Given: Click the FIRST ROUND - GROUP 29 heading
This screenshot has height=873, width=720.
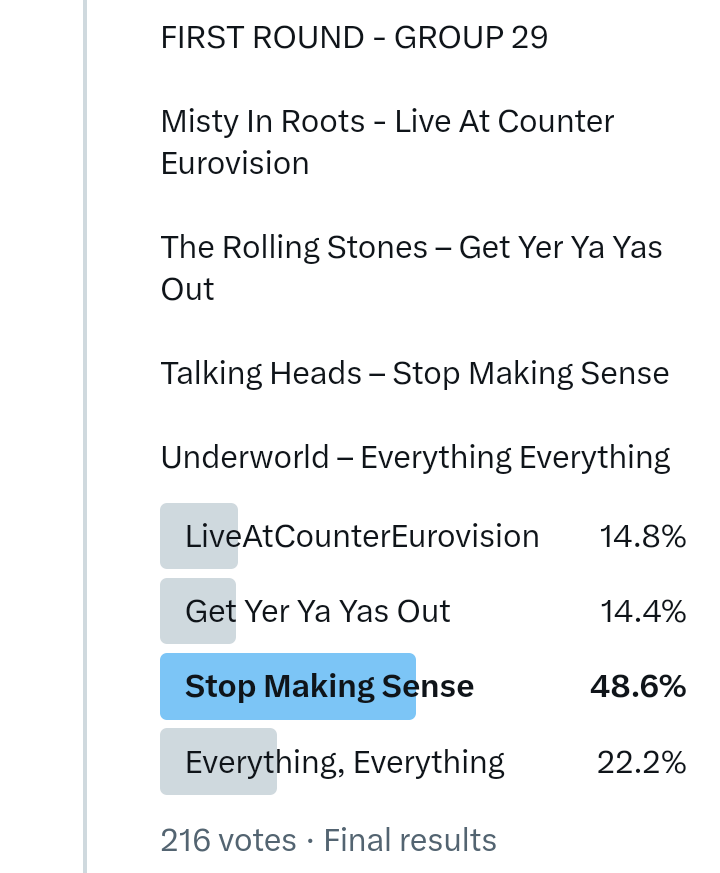Looking at the screenshot, I should [x=354, y=38].
